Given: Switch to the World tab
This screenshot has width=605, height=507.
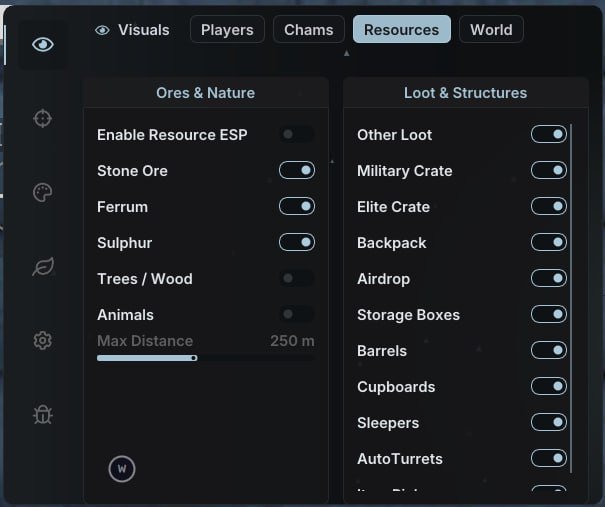Looking at the screenshot, I should (x=491, y=29).
